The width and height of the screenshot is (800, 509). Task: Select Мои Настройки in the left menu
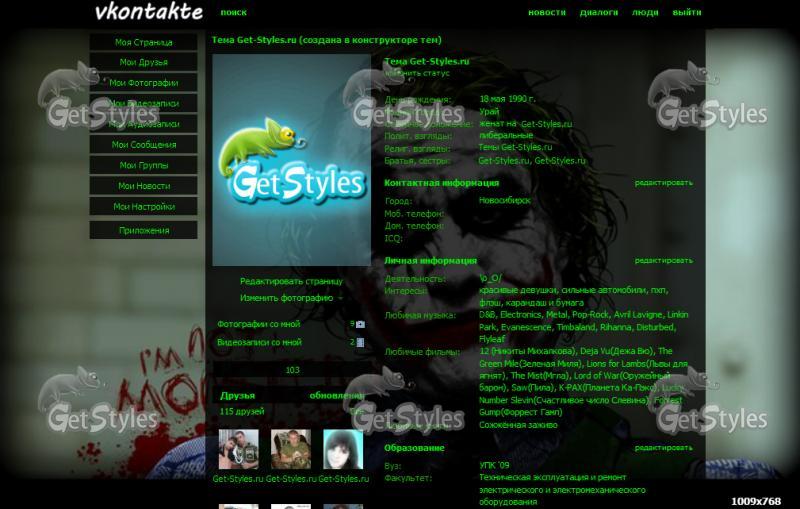pos(143,207)
